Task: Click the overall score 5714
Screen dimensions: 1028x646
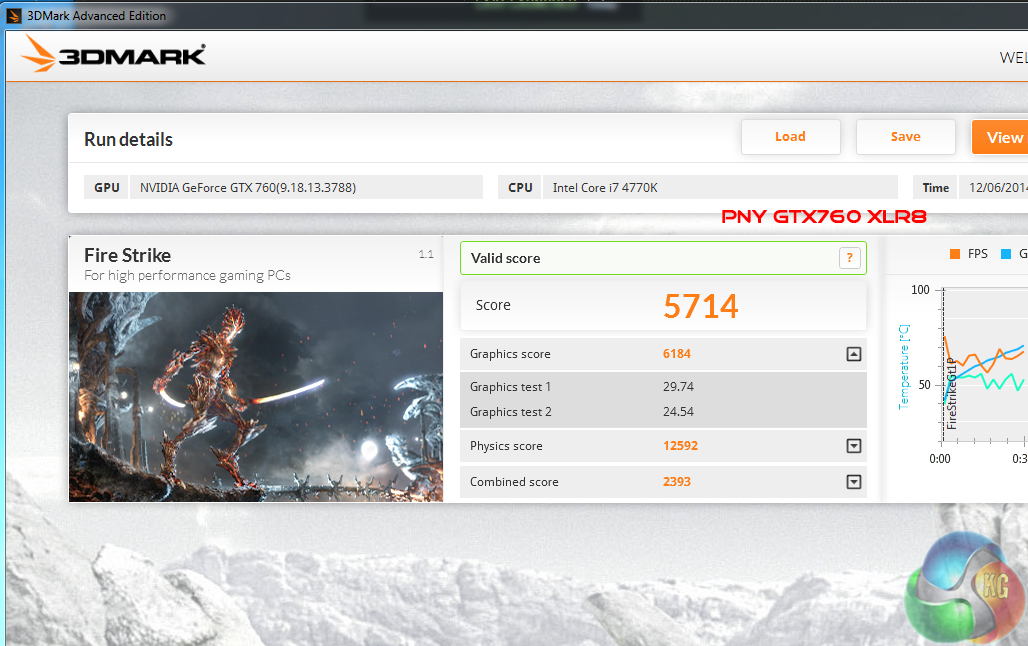Action: pyautogui.click(x=700, y=306)
